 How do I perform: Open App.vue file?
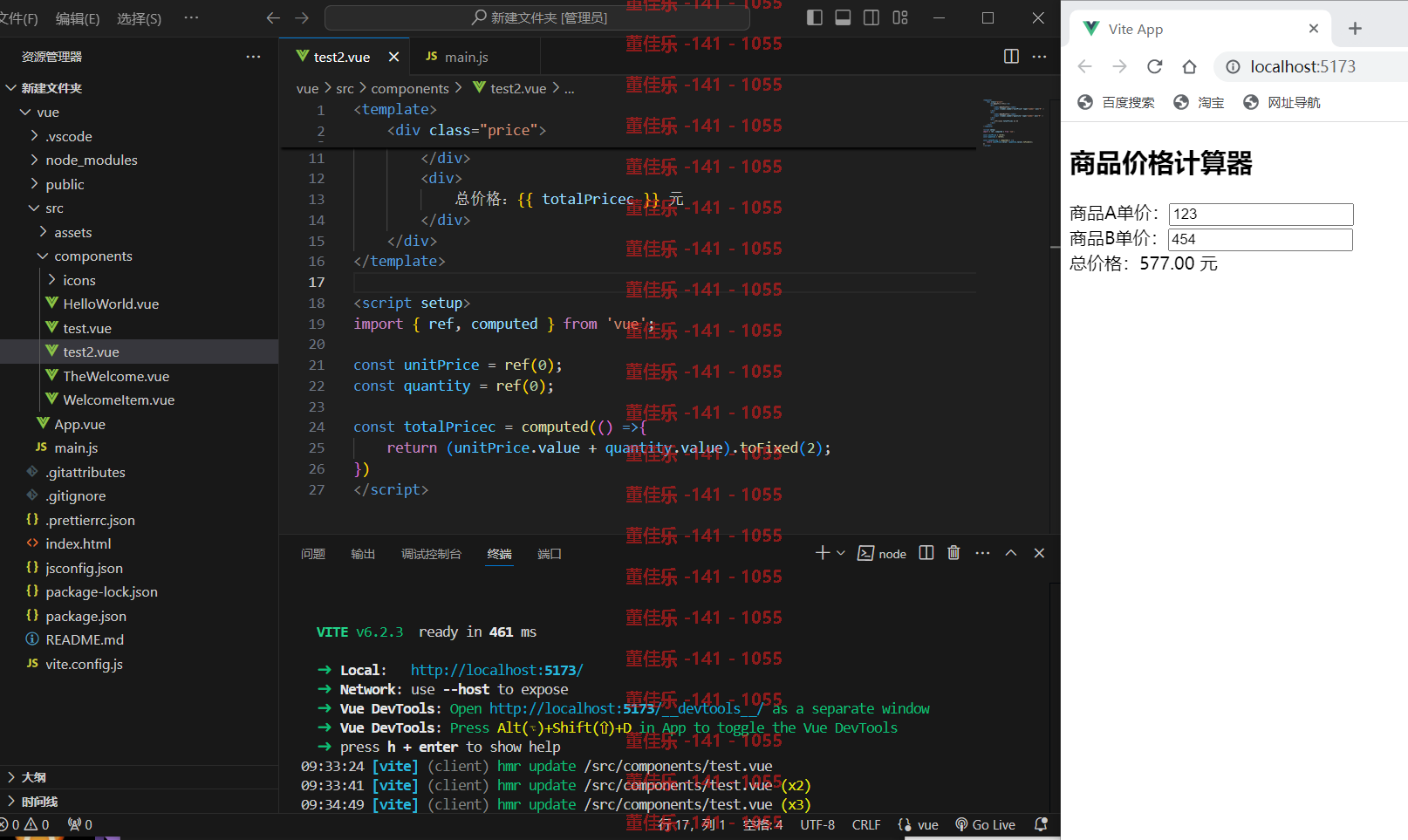[140, 424]
